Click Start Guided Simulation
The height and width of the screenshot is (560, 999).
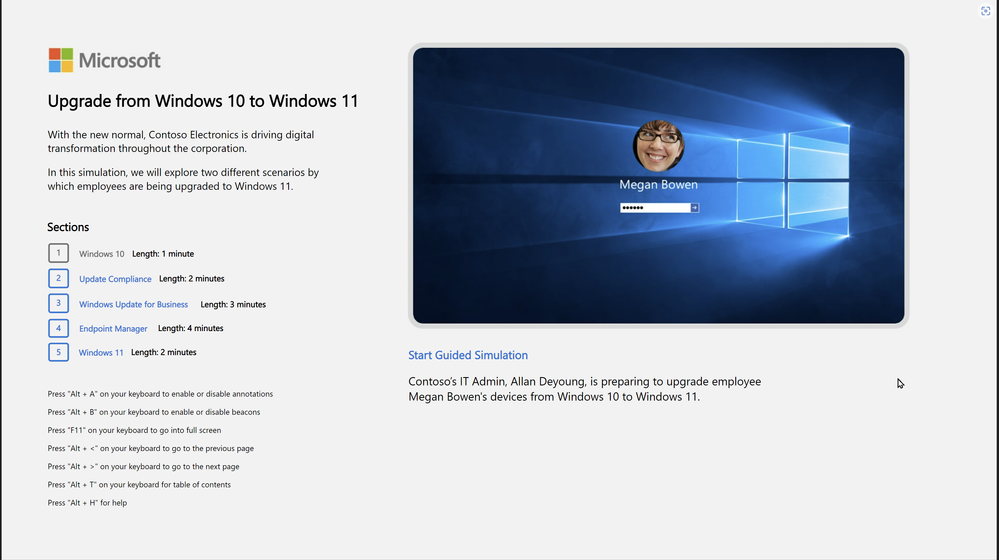(468, 355)
